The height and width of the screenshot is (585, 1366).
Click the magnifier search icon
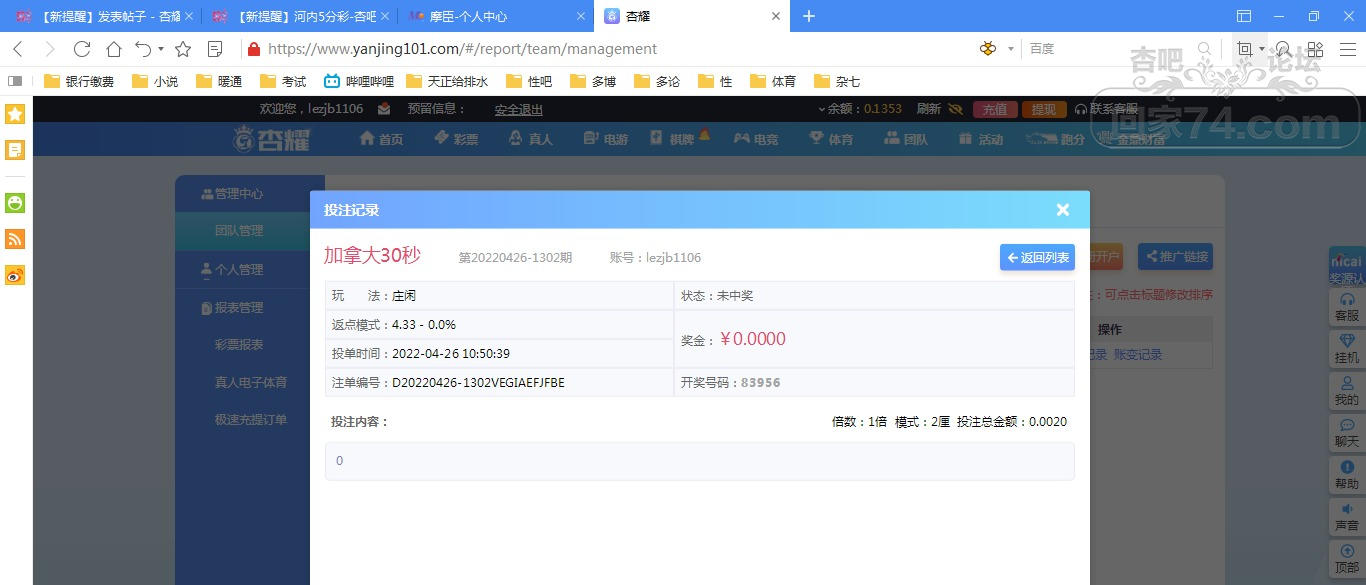tap(1205, 49)
